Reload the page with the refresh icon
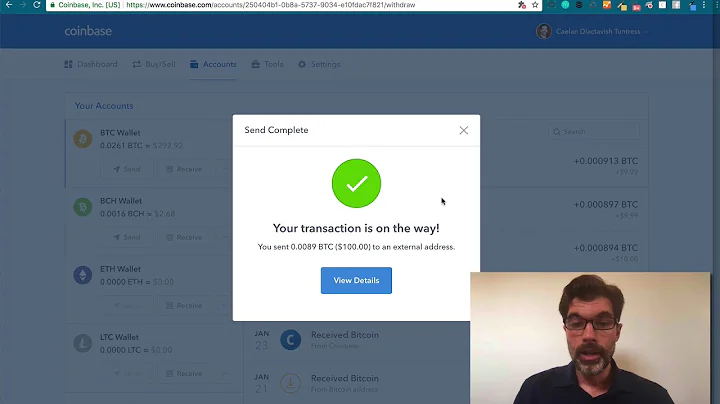This screenshot has height=404, width=720. (37, 5)
